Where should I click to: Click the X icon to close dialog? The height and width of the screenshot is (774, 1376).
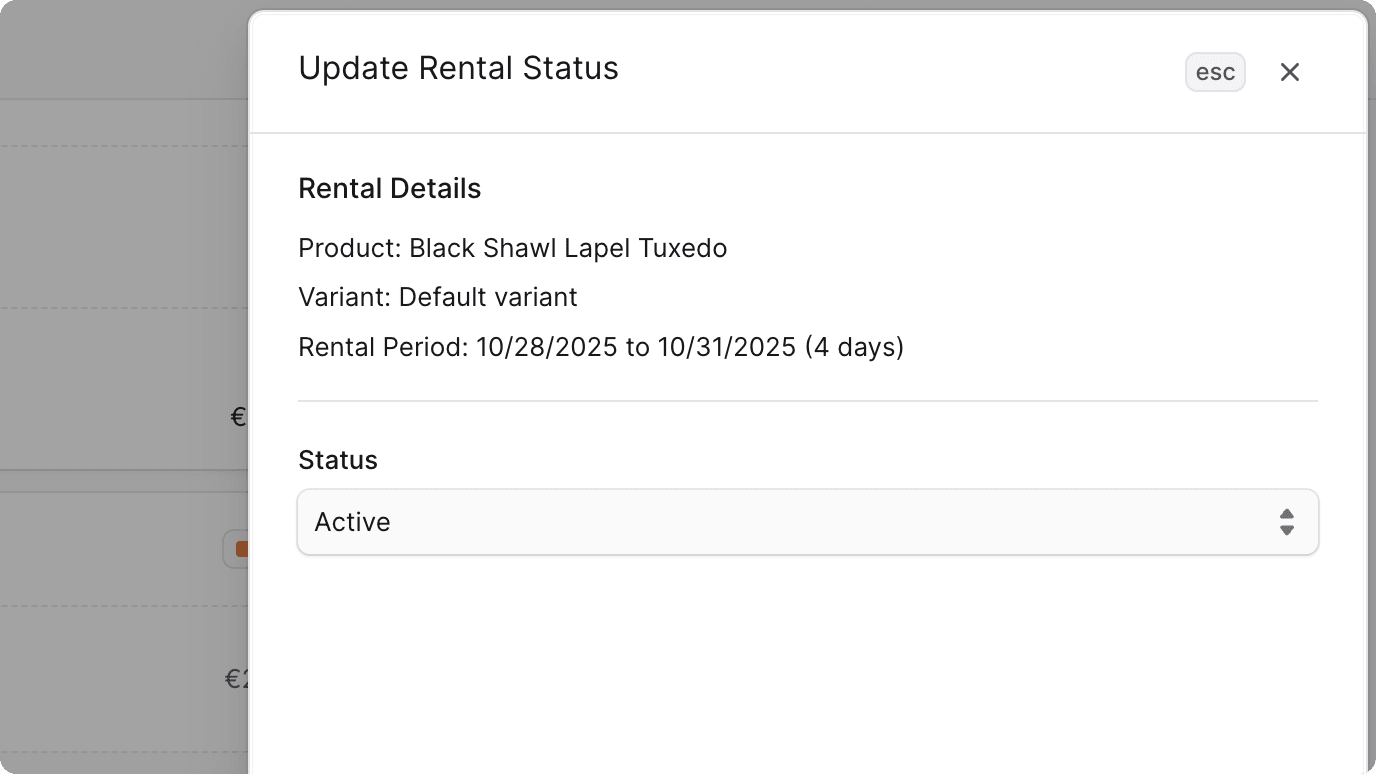[1289, 71]
